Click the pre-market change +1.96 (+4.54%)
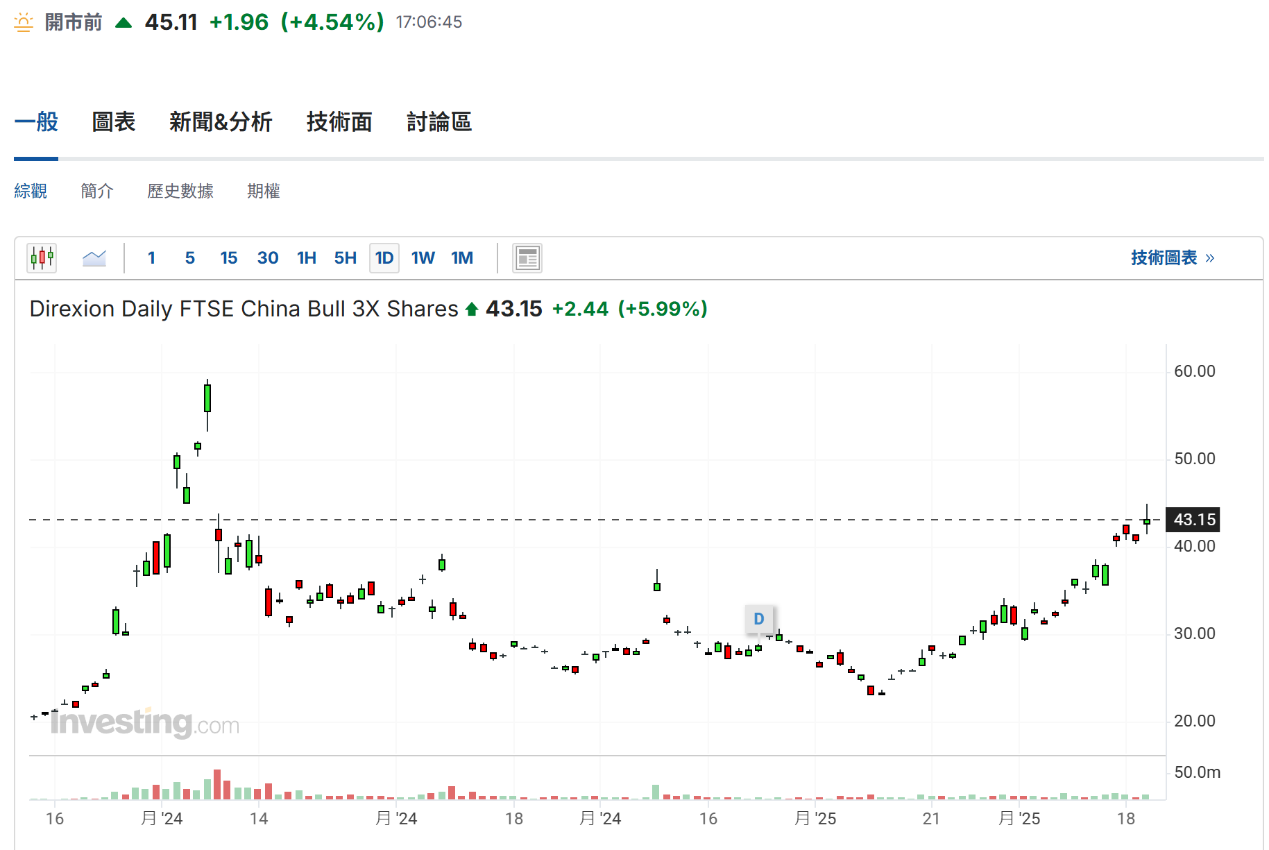The height and width of the screenshot is (850, 1269). (296, 22)
